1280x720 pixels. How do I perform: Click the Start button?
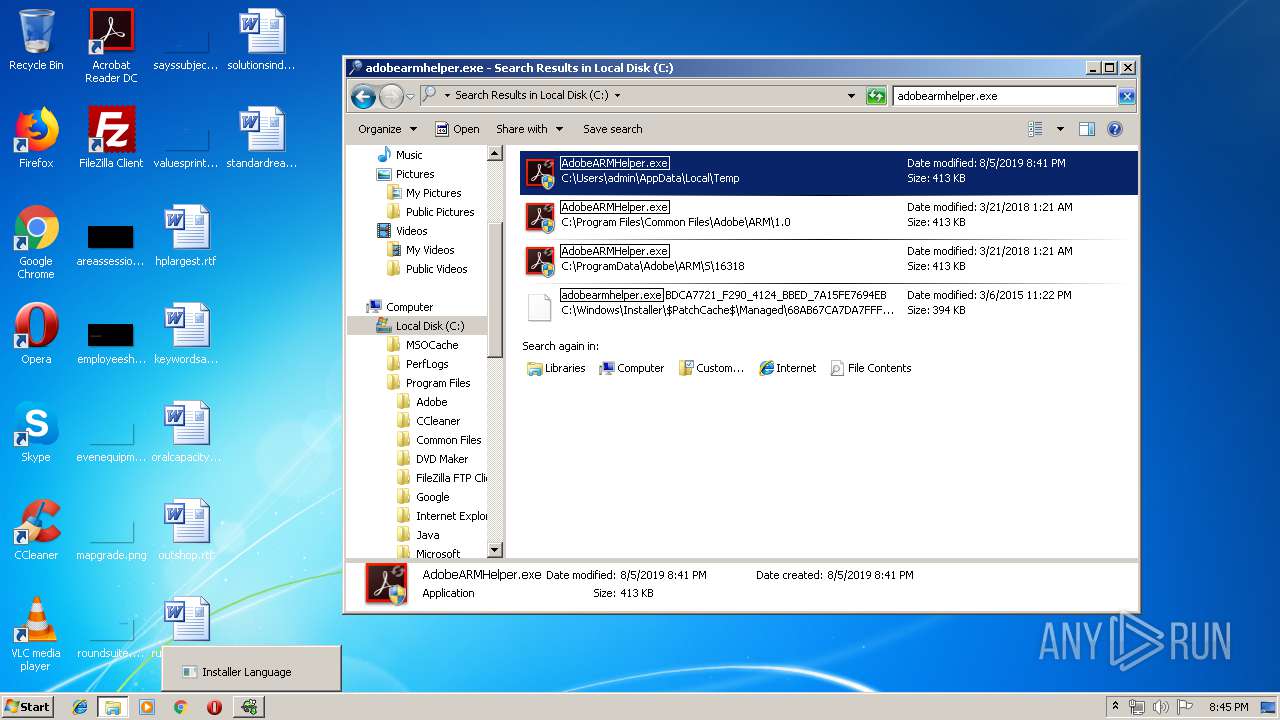(27, 706)
